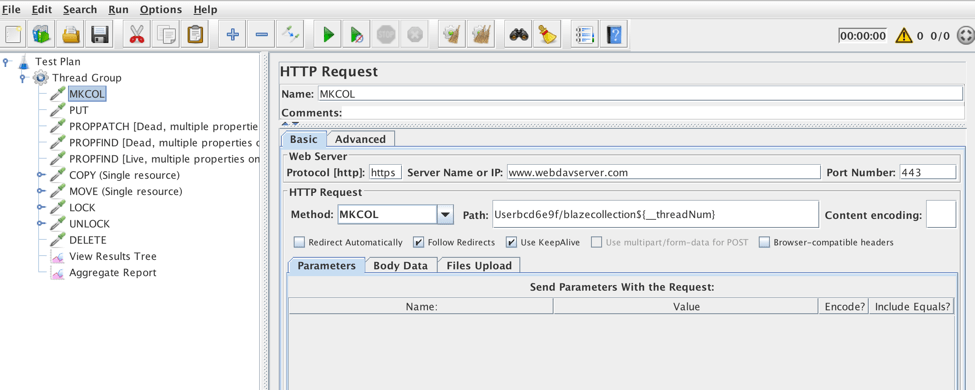The width and height of the screenshot is (975, 390).
Task: Enable Browser-compatible headers checkbox
Action: (x=764, y=242)
